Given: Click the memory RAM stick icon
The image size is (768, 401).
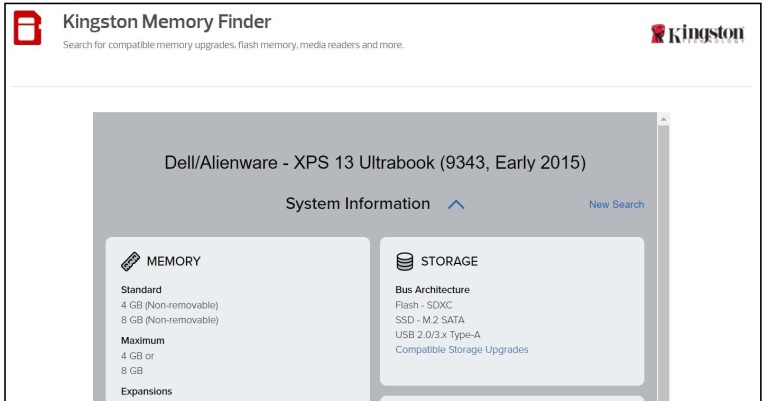Looking at the screenshot, I should tap(130, 262).
